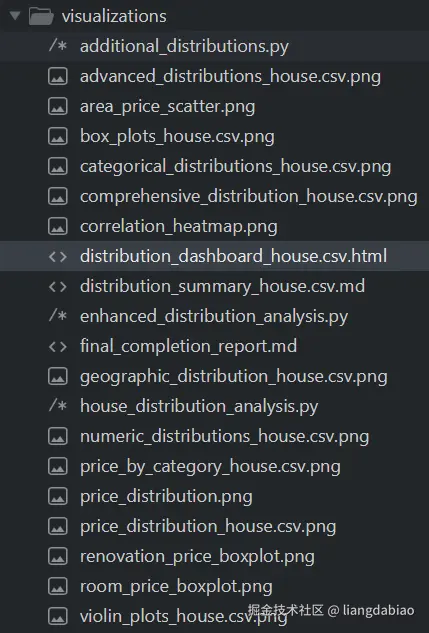The width and height of the screenshot is (429, 633).
Task: Click the image icon beside numeric_distributions_house.csv.png
Action: tap(58, 436)
